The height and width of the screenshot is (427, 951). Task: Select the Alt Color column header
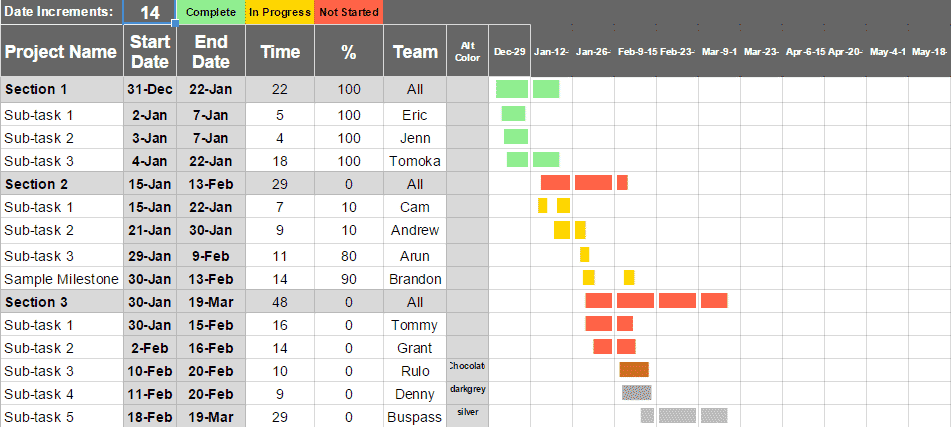(467, 51)
